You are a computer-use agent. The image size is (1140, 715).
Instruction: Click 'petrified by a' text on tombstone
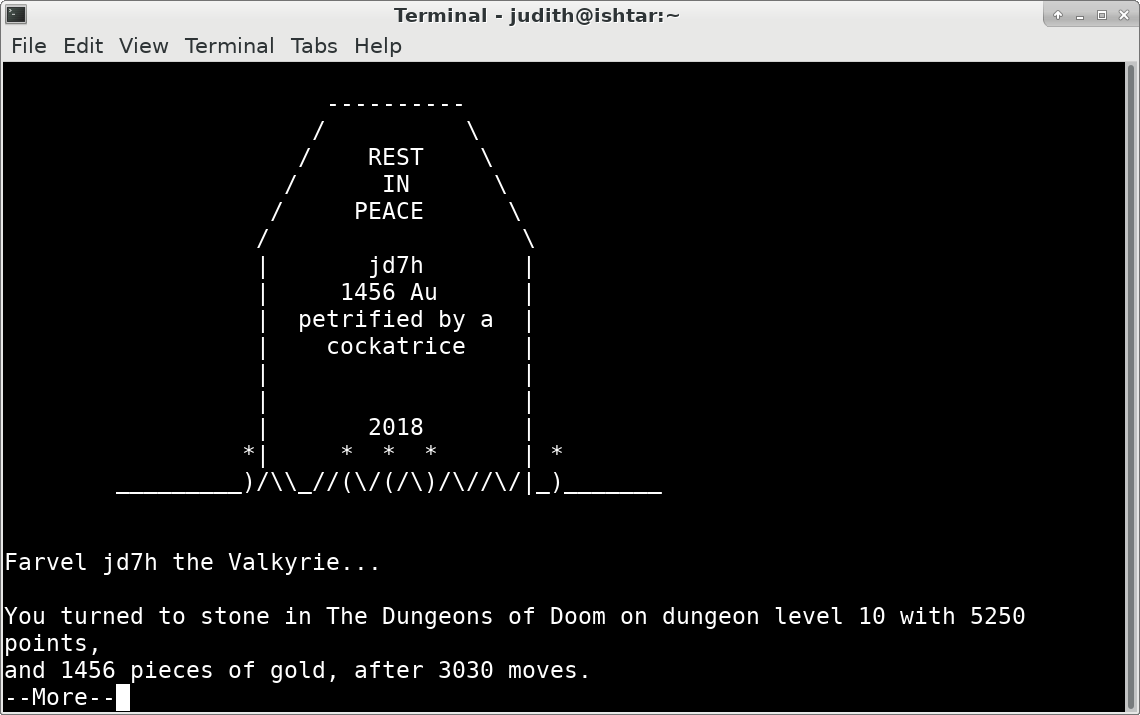click(395, 319)
